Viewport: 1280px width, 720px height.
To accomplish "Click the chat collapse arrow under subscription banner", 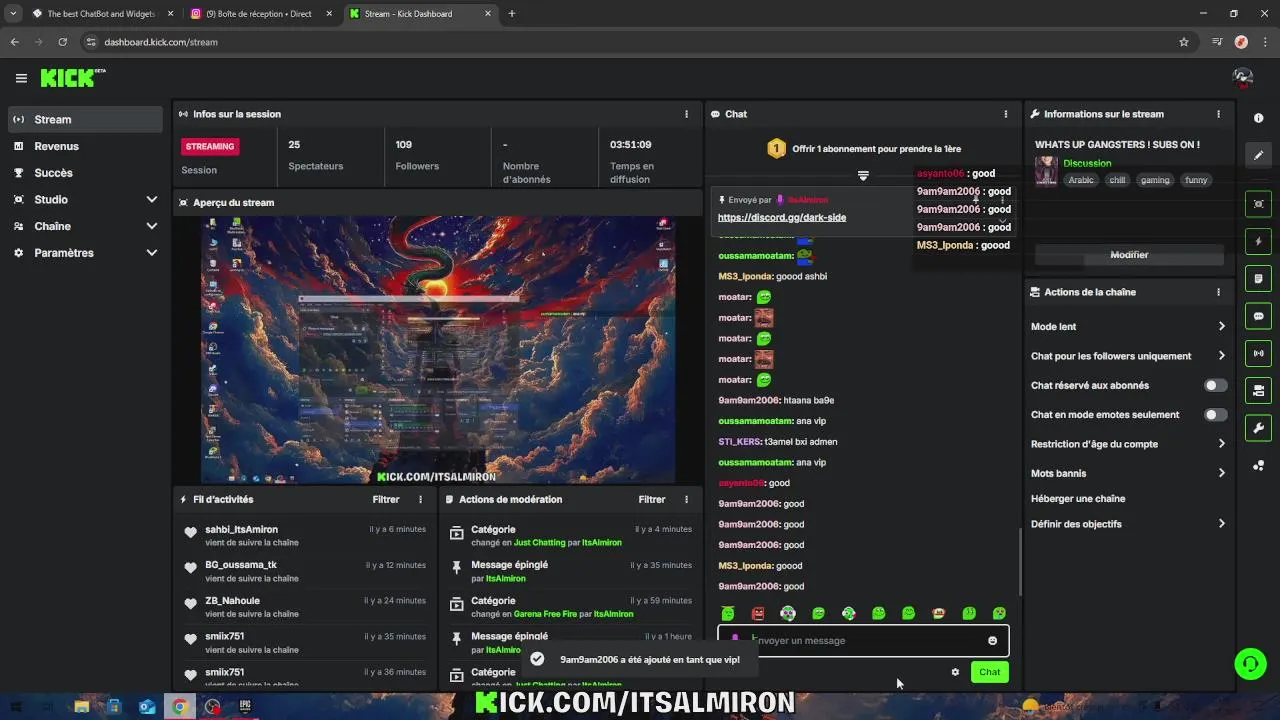I will 863,176.
